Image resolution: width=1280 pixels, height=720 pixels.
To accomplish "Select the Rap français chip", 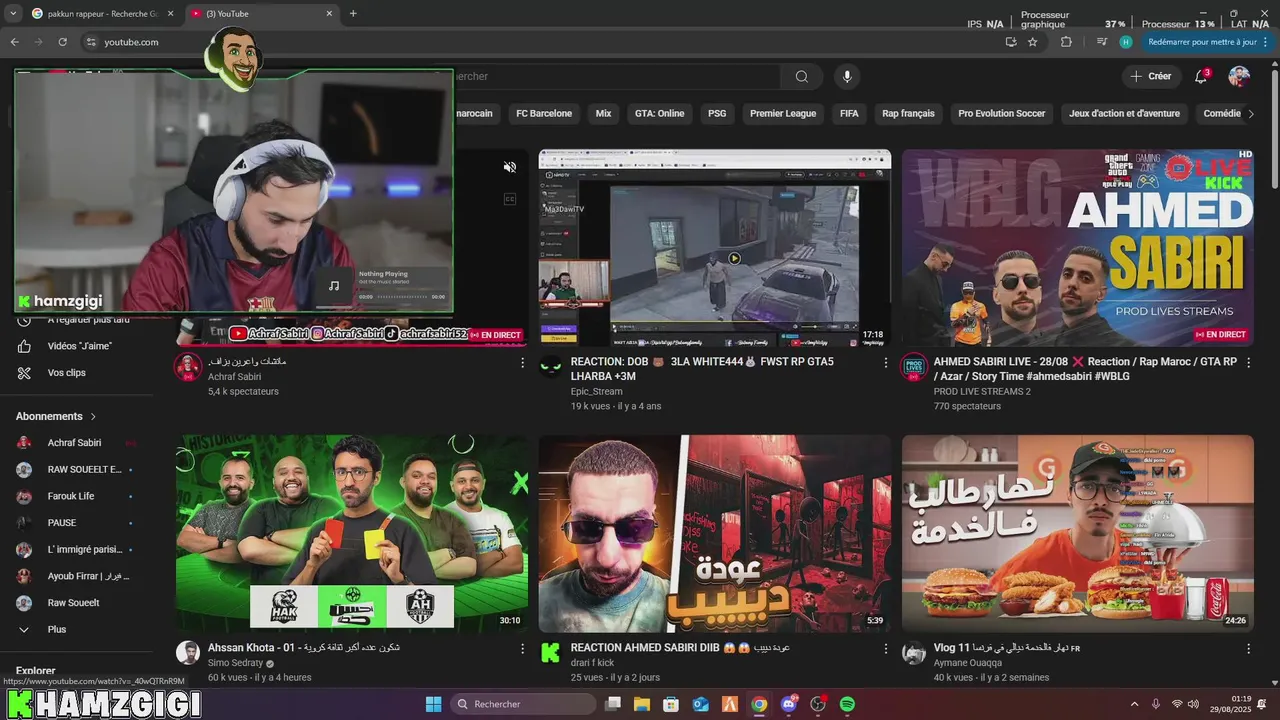I will [x=908, y=114].
